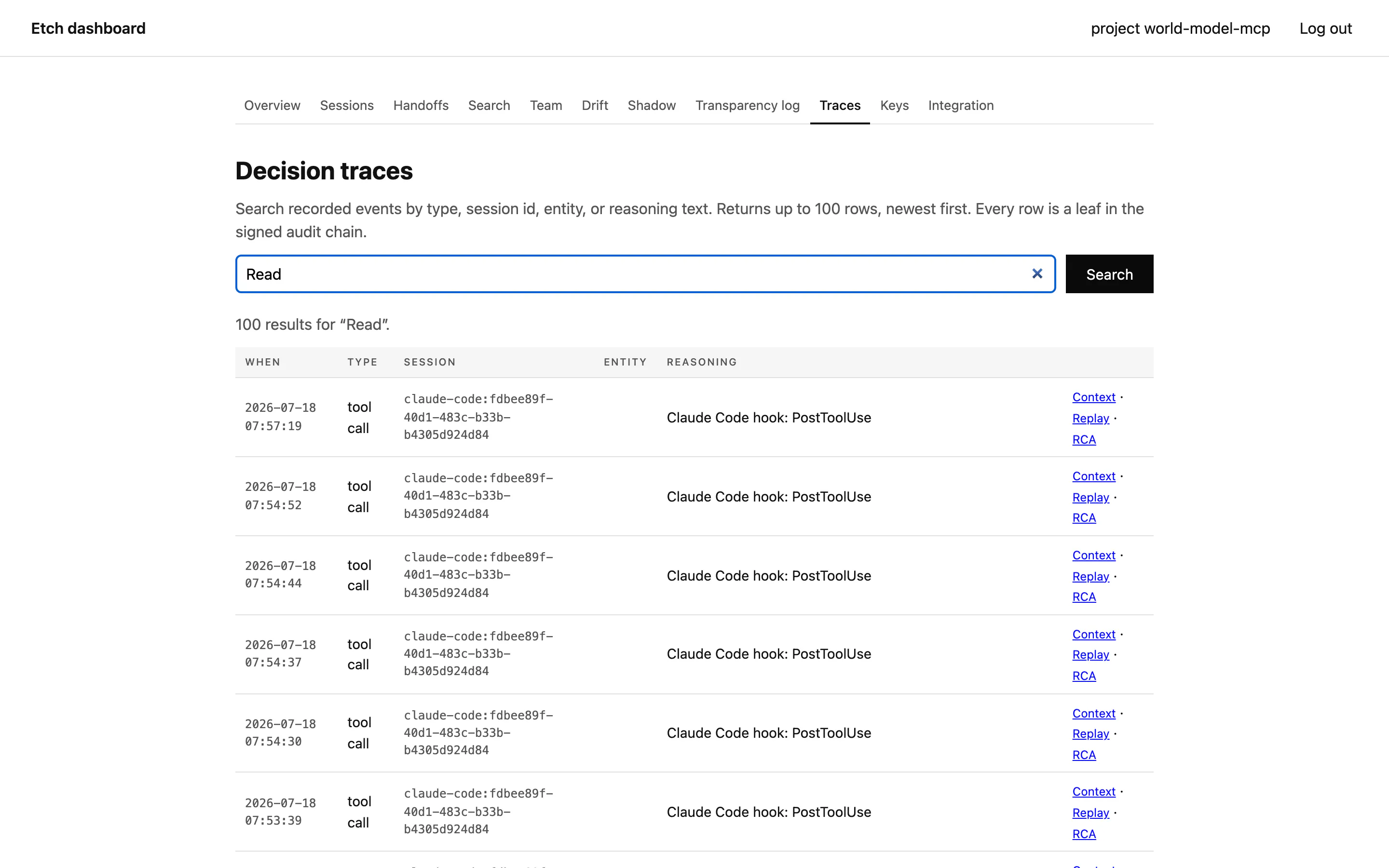Open the Transparency log tab

pos(747,106)
